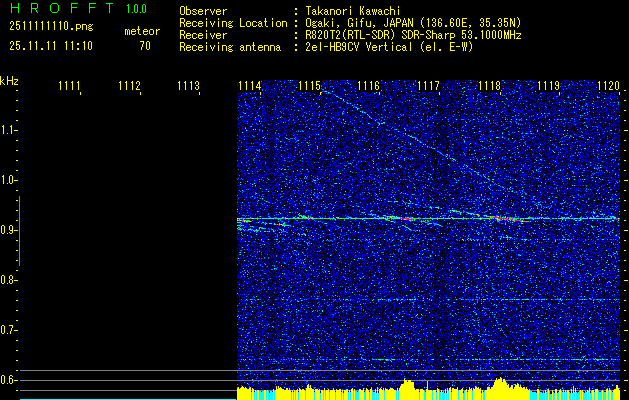
Task: Click the 1112 time marker
Action: click(x=129, y=86)
